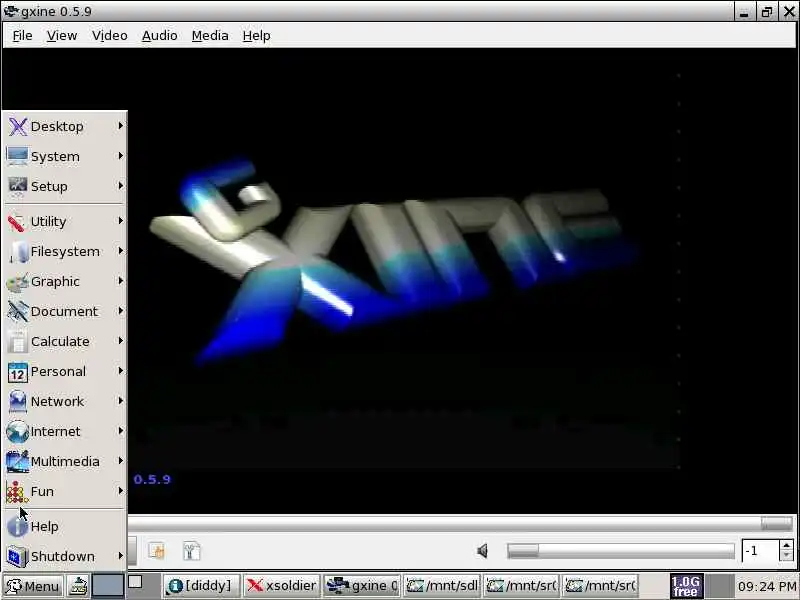Image resolution: width=800 pixels, height=600 pixels.
Task: Open the View menu in gxine
Action: pyautogui.click(x=62, y=36)
